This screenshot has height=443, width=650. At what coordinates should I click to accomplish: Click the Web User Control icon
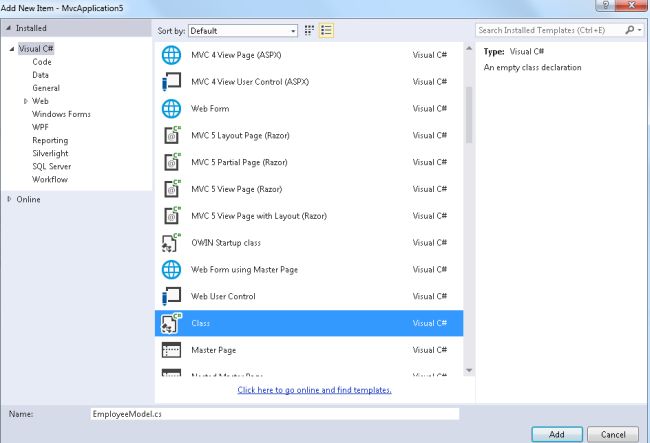coord(171,296)
